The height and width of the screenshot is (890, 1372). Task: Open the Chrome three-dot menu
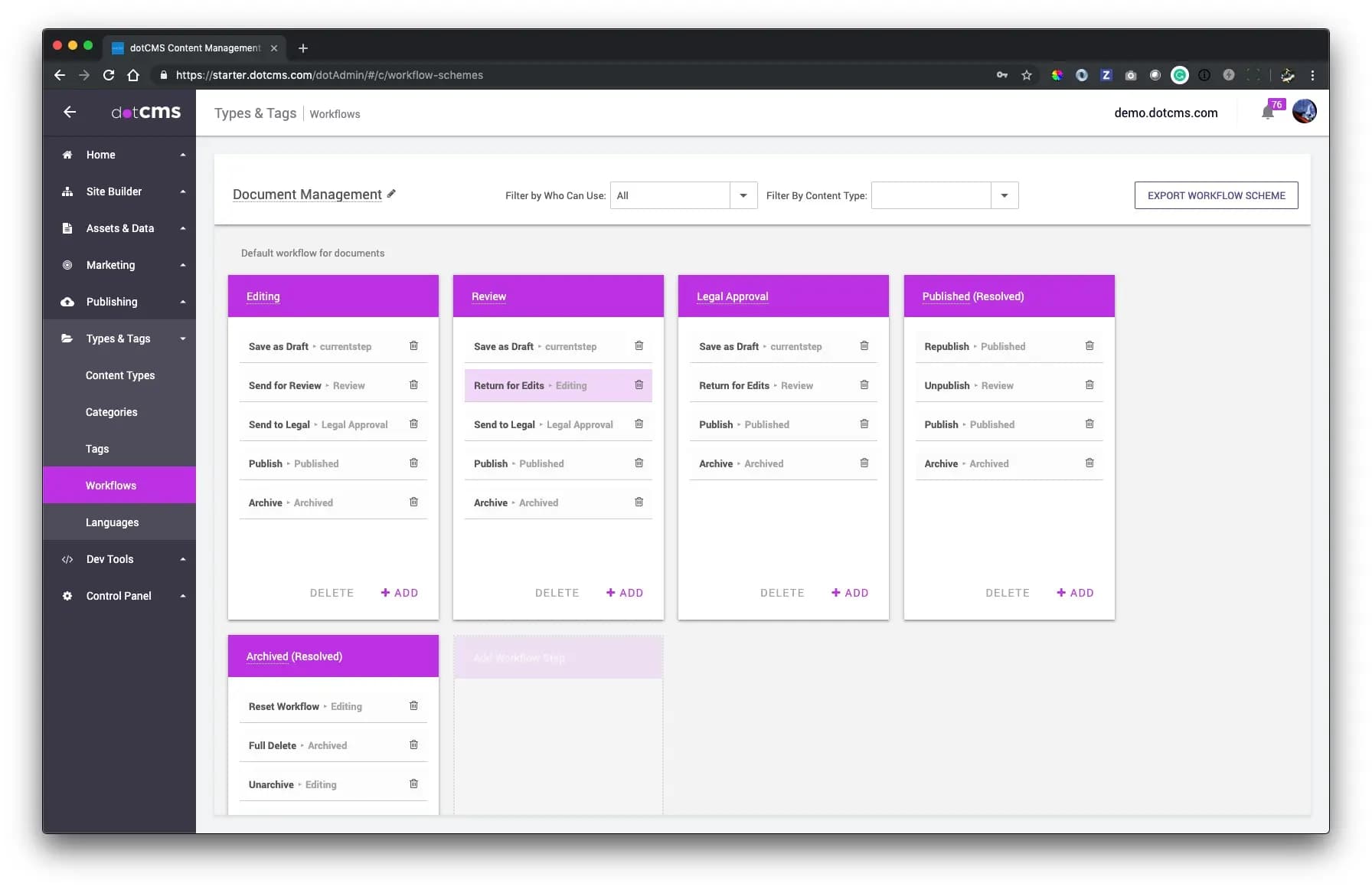point(1312,75)
